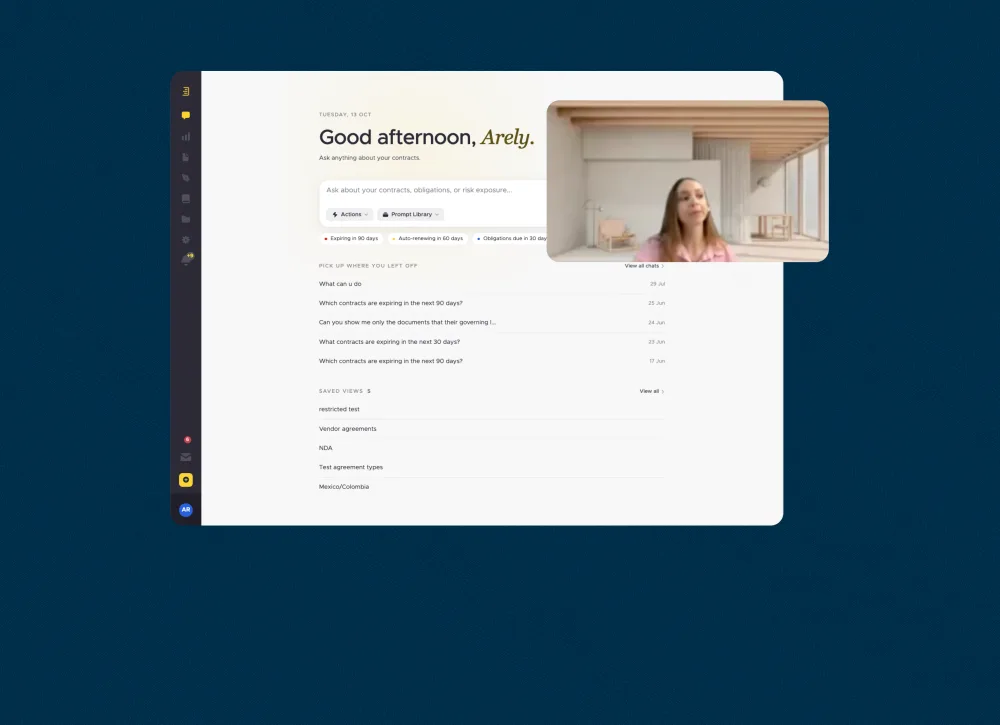Select the 'Obligations due in 30 days' chip

coord(510,238)
